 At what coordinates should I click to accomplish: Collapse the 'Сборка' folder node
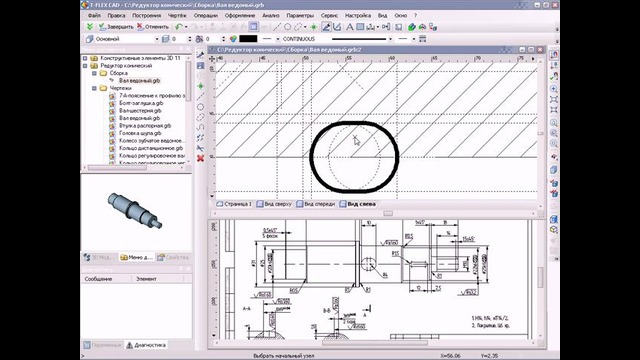pyautogui.click(x=94, y=73)
